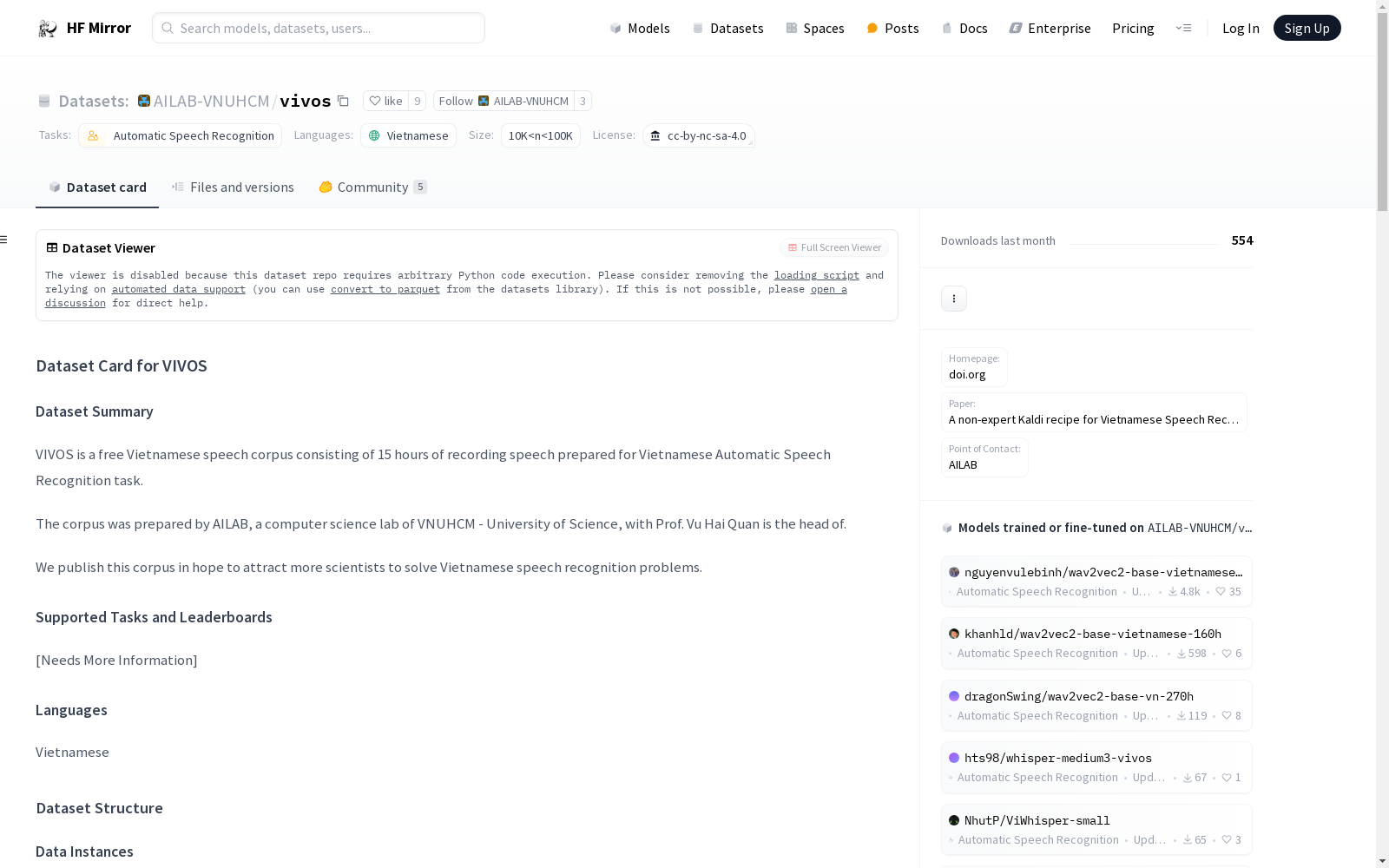Image resolution: width=1389 pixels, height=868 pixels.
Task: Click the HF Mirror logo icon
Action: (48, 29)
